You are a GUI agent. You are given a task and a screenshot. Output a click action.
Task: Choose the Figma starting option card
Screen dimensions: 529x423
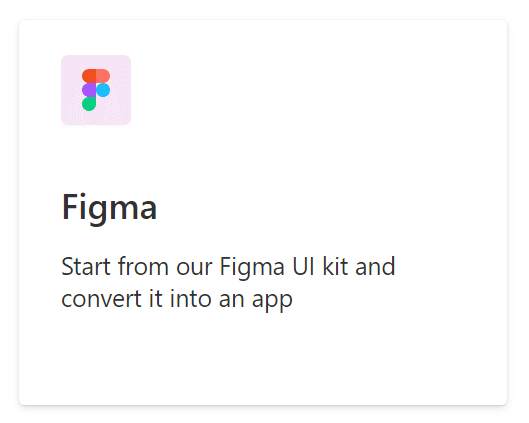(x=263, y=212)
